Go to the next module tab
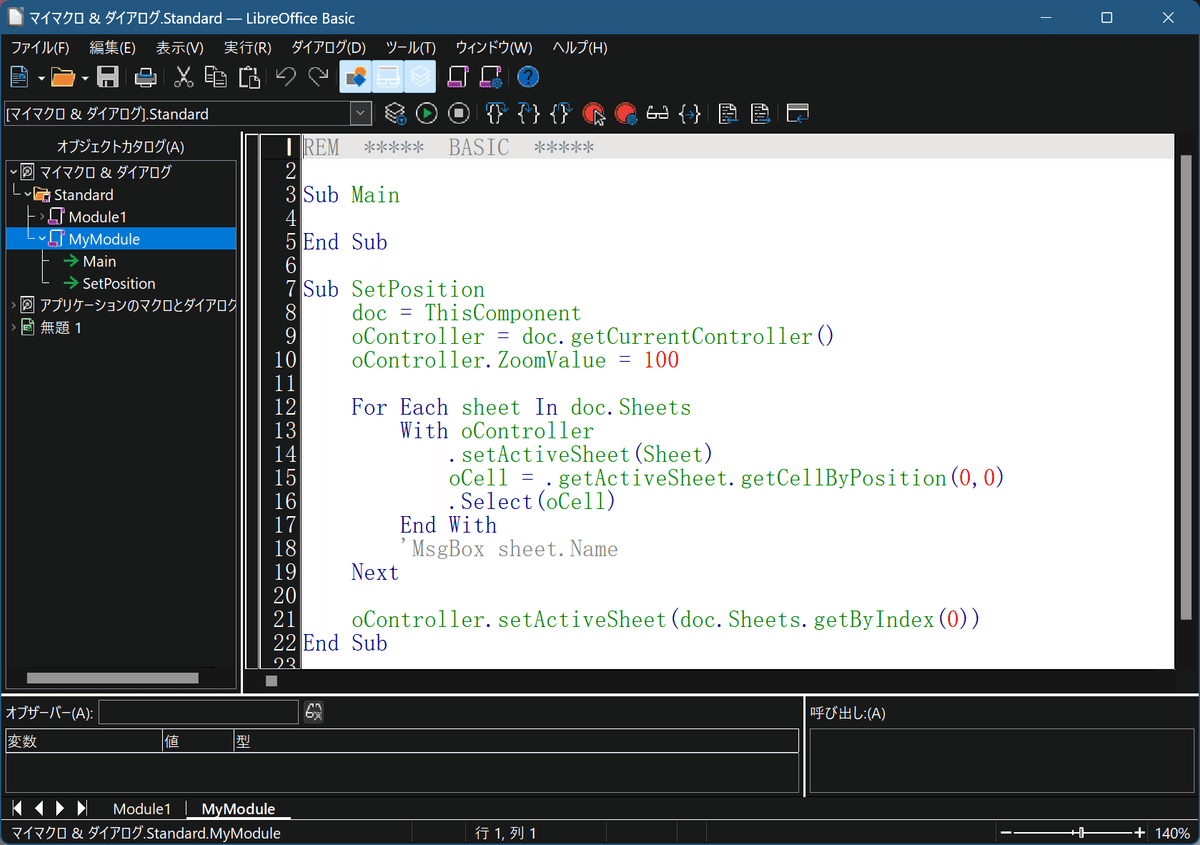Image resolution: width=1200 pixels, height=845 pixels. (x=60, y=808)
